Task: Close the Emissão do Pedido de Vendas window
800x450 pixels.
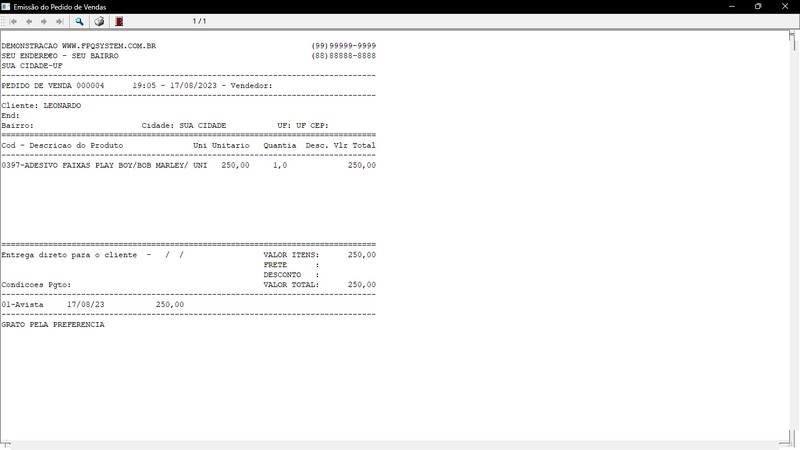Action: click(785, 7)
